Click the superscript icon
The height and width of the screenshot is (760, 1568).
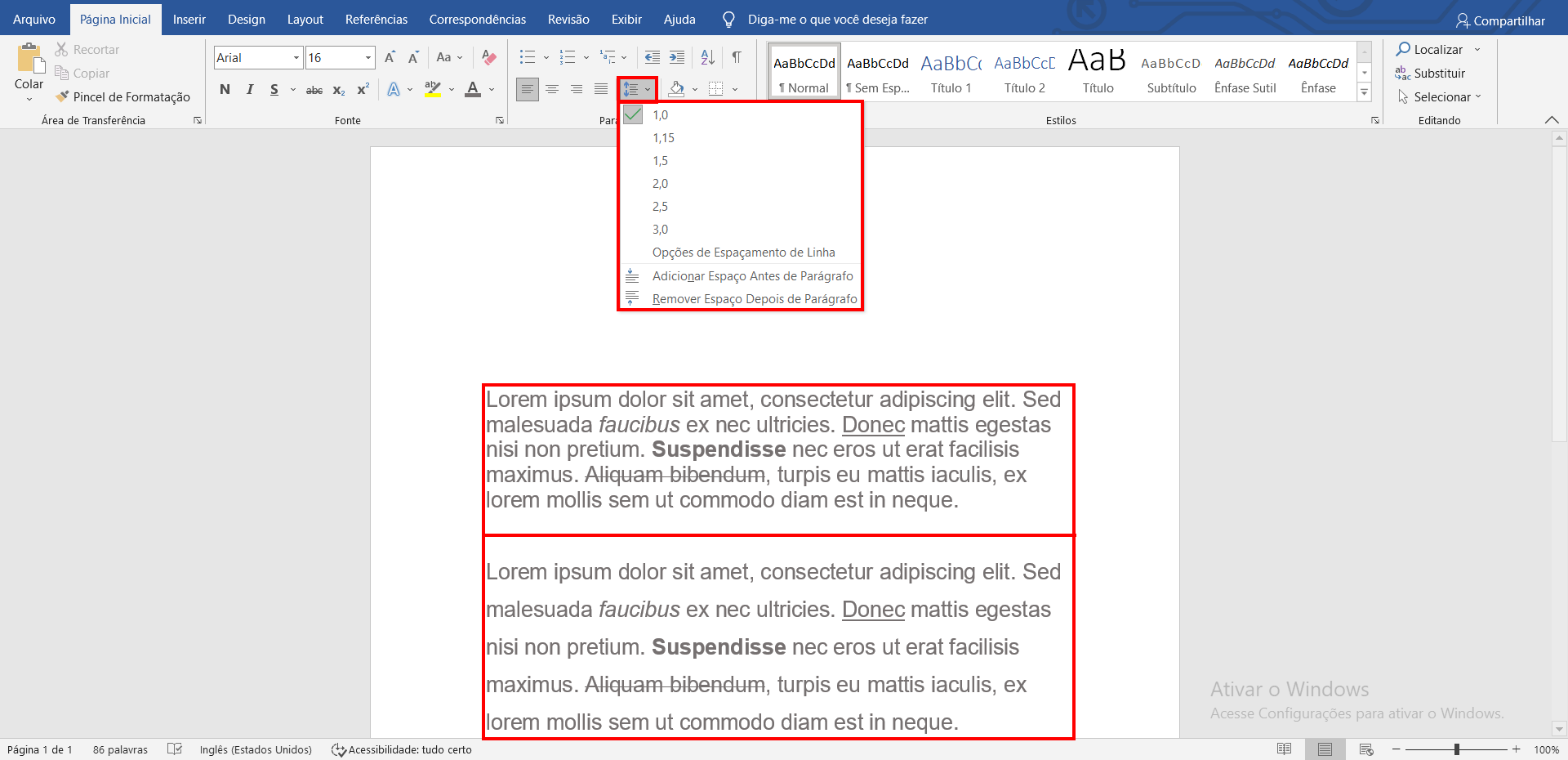(x=362, y=90)
